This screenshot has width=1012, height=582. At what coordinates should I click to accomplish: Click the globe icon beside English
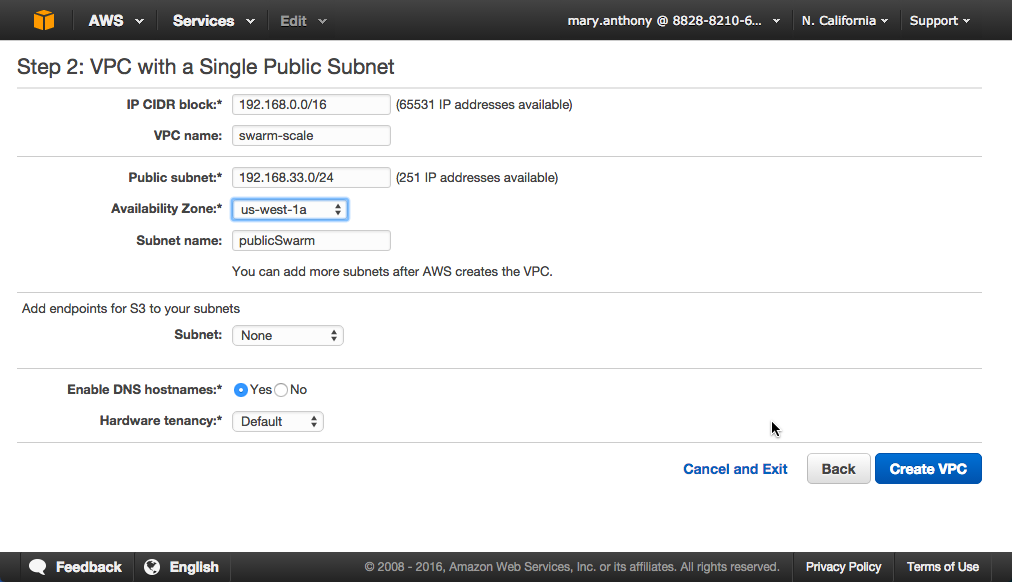pyautogui.click(x=152, y=567)
